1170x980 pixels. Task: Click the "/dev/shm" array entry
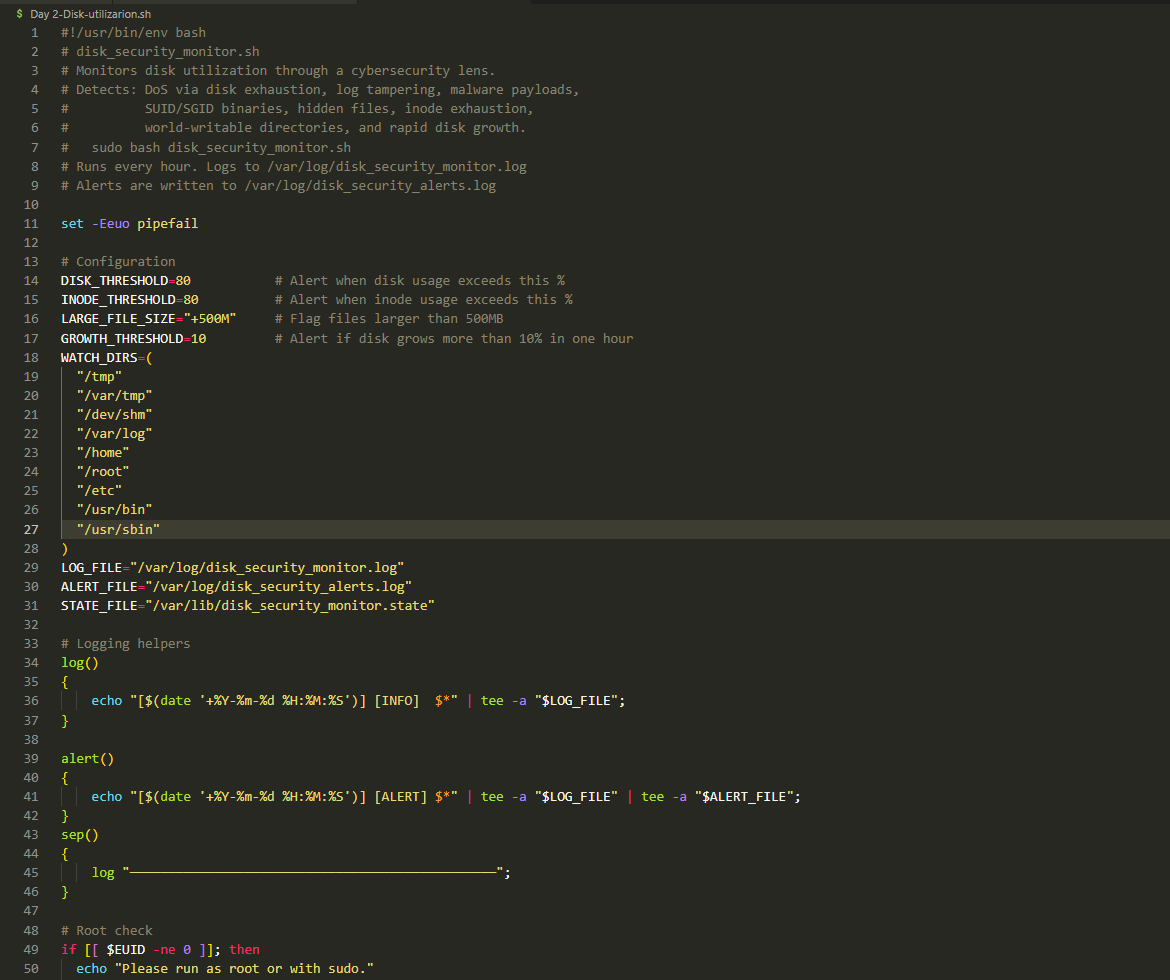click(x=114, y=414)
